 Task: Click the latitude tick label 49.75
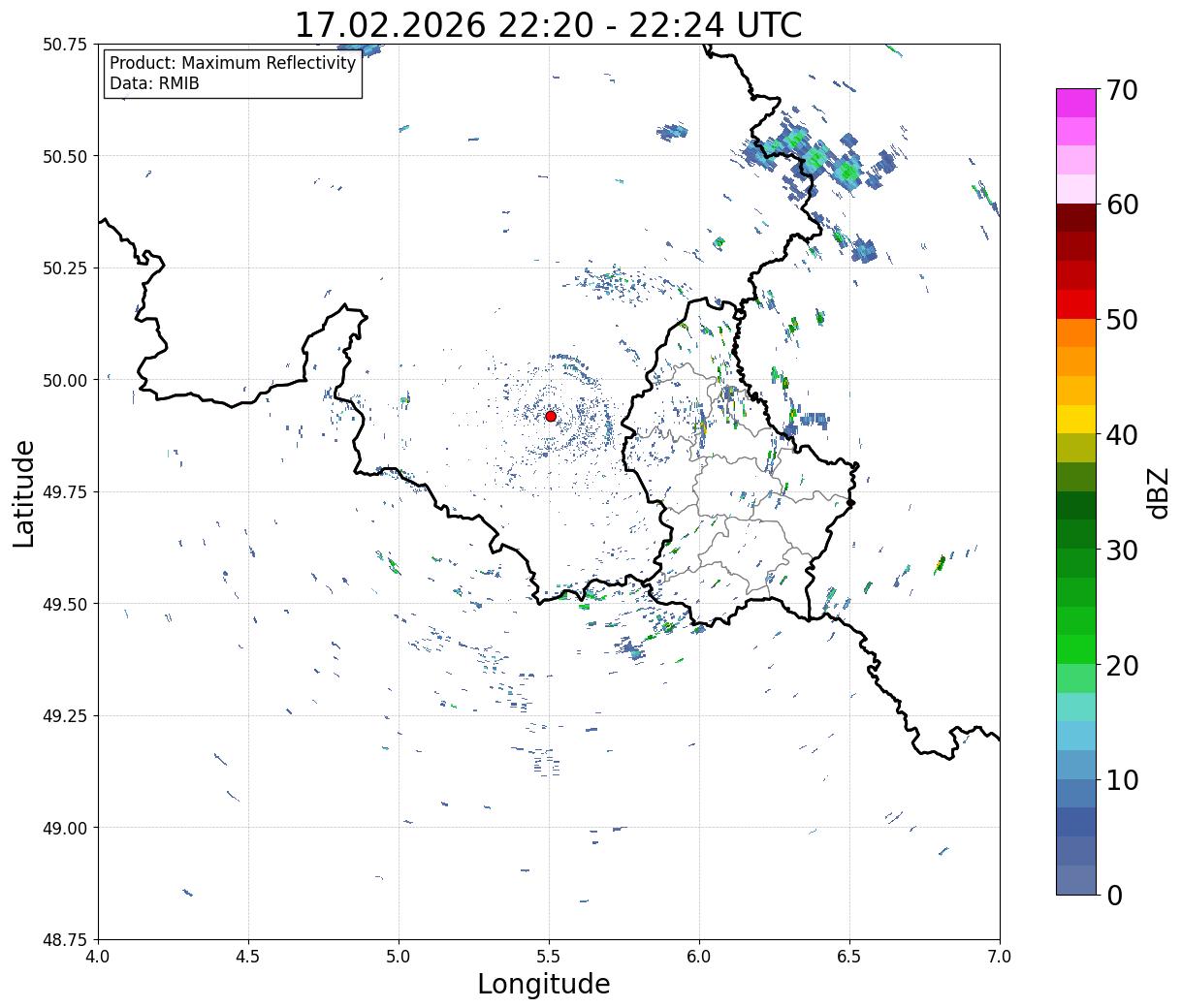pos(65,492)
